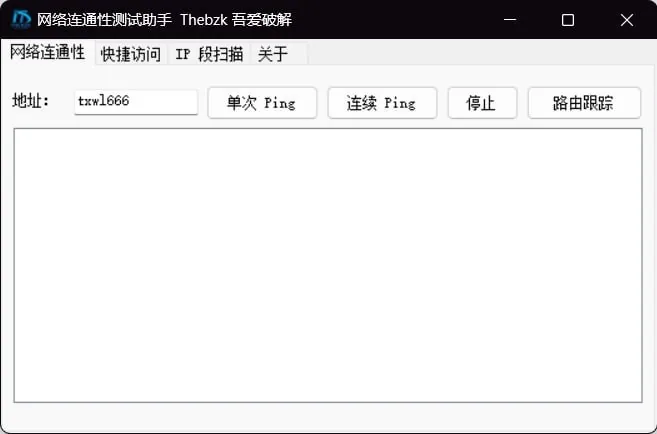Image resolution: width=657 pixels, height=434 pixels.
Task: Open the 关于 tab
Action: [x=279, y=54]
